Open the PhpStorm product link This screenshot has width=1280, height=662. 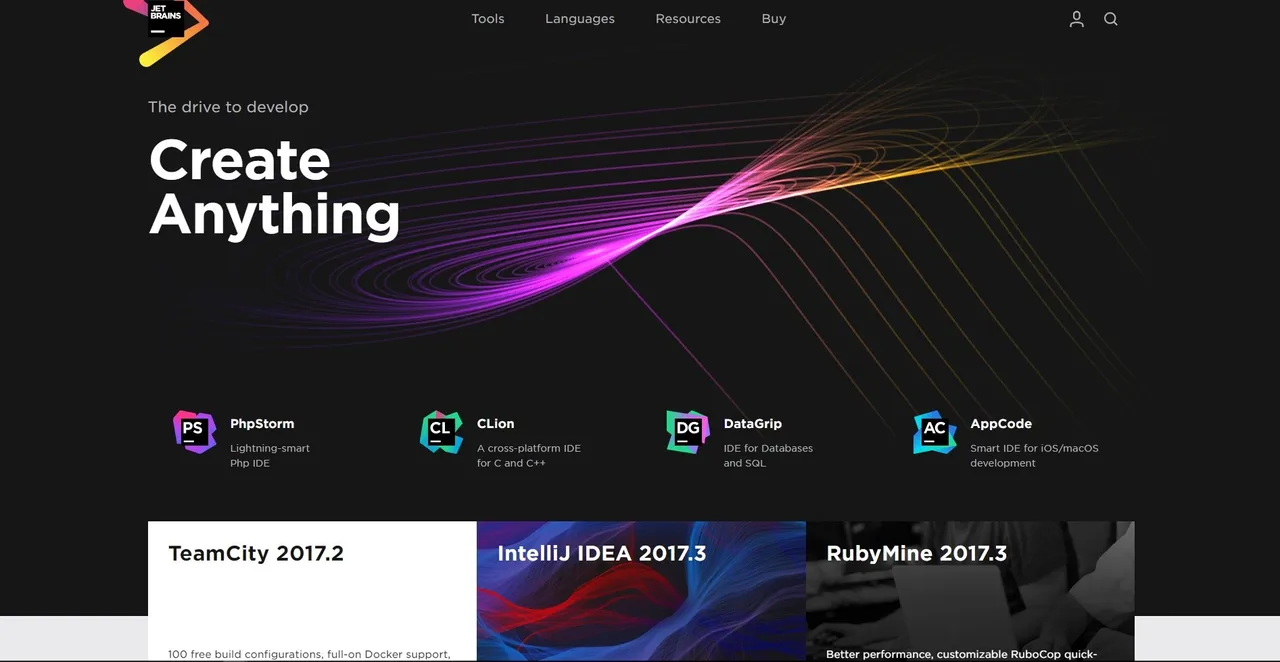(262, 424)
